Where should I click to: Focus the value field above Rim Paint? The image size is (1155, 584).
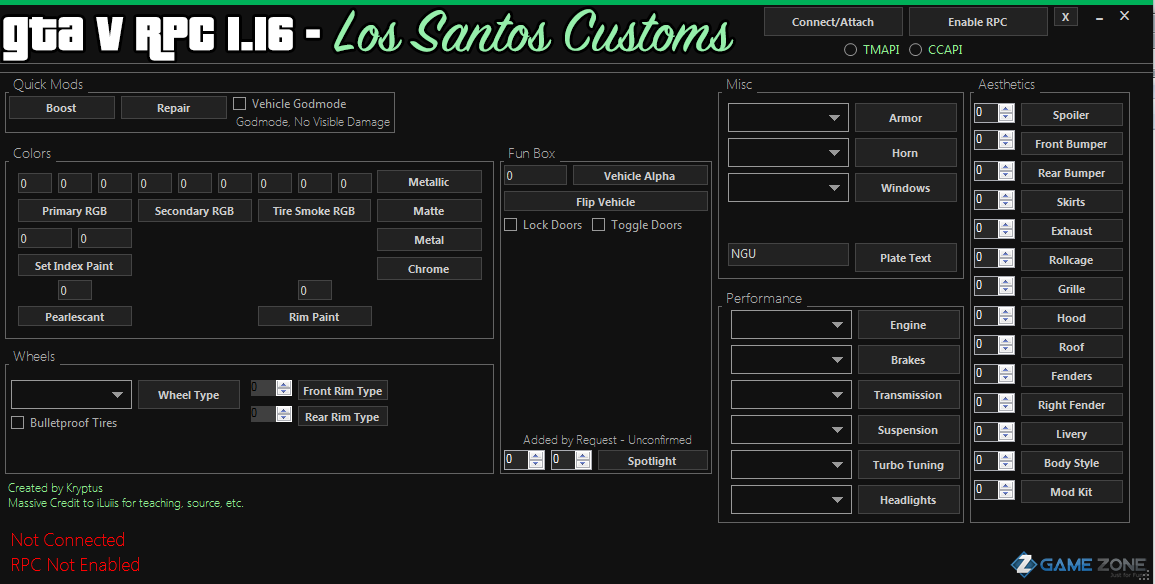(315, 290)
